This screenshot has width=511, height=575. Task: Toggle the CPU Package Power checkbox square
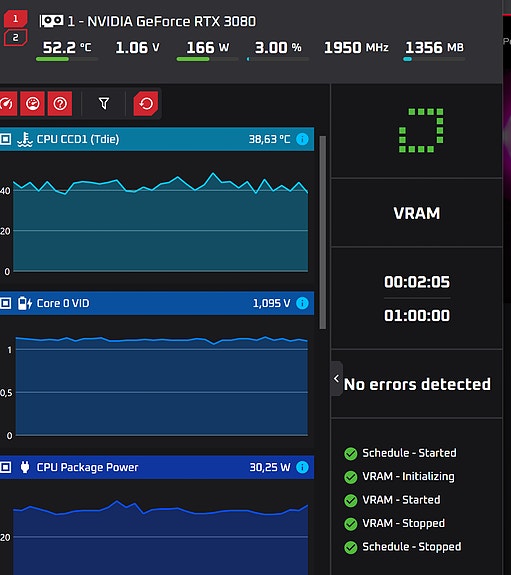click(6, 467)
